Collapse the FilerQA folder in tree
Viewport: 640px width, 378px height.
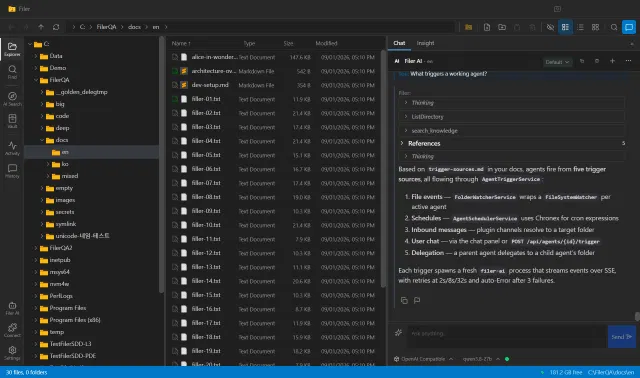click(x=36, y=80)
